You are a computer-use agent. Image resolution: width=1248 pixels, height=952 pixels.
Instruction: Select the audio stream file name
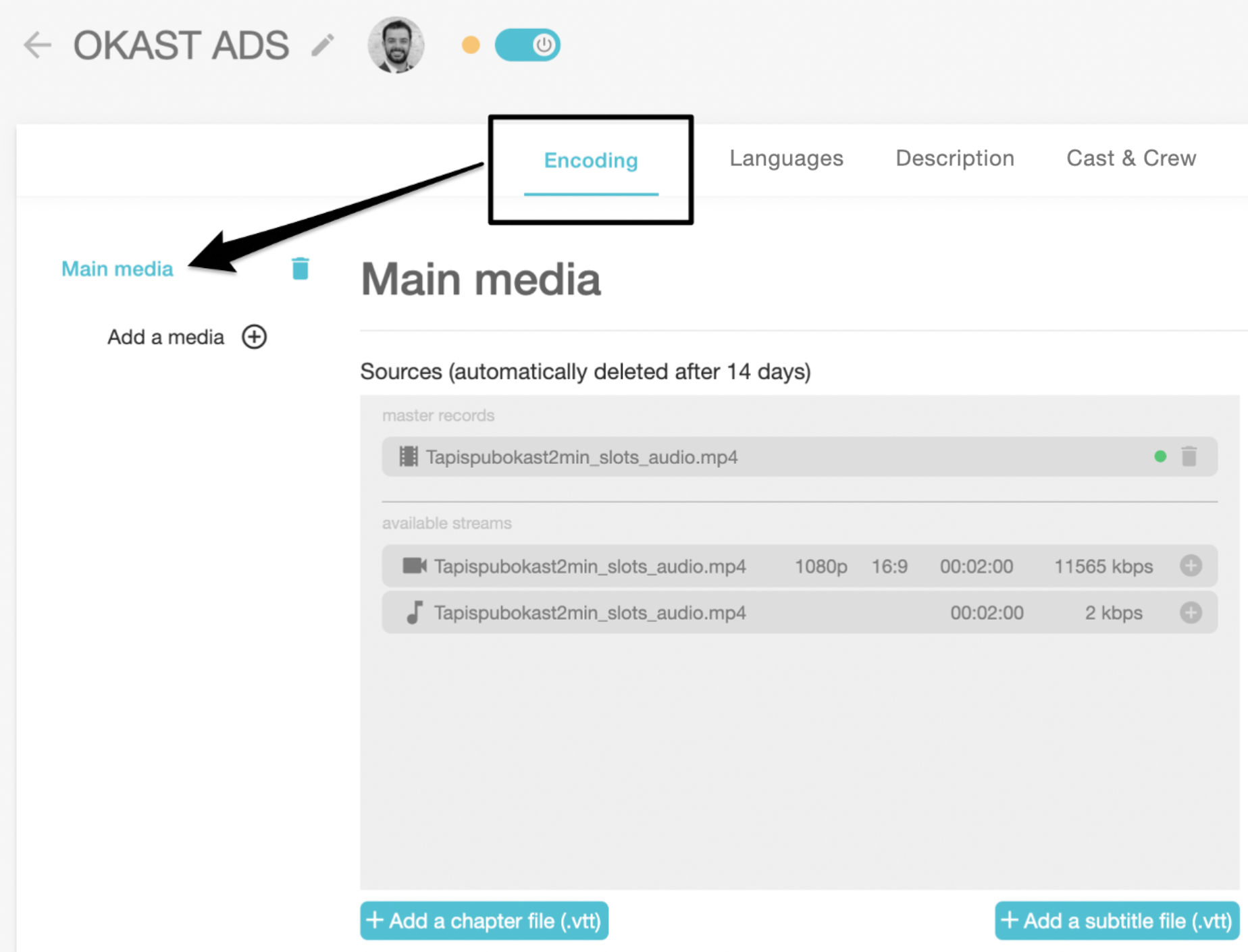click(x=590, y=613)
